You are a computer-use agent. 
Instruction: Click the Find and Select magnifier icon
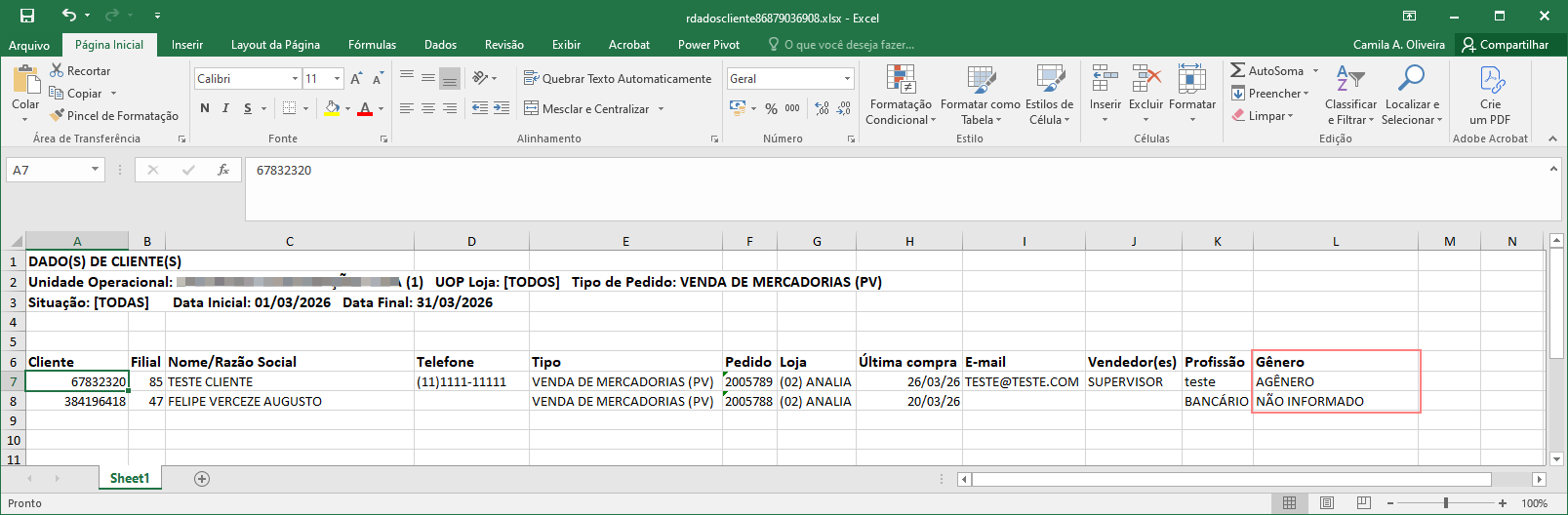[x=1411, y=80]
